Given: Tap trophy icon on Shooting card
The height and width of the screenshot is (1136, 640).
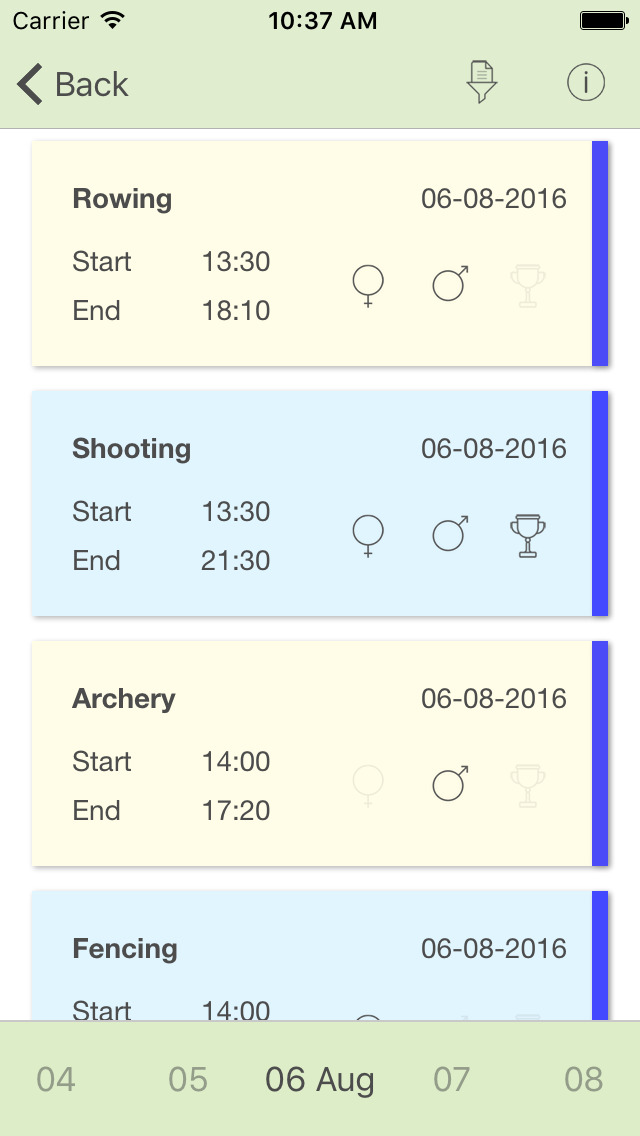Looking at the screenshot, I should tap(527, 535).
